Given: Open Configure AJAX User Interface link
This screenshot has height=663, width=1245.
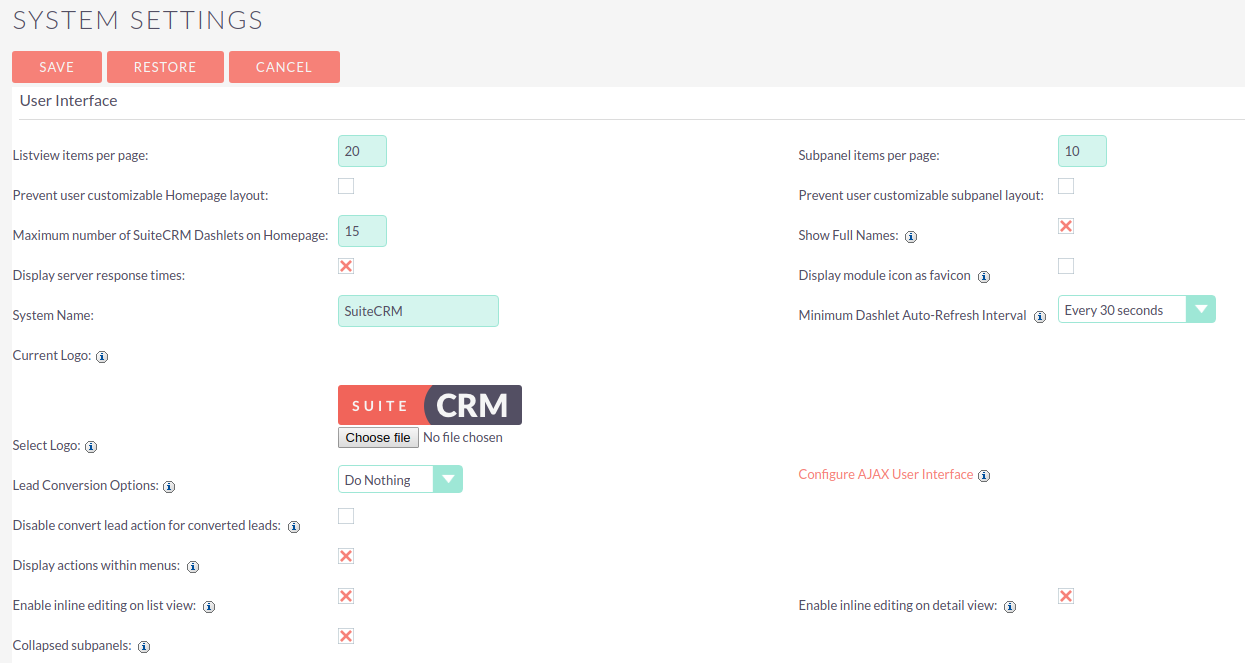Looking at the screenshot, I should click(885, 475).
